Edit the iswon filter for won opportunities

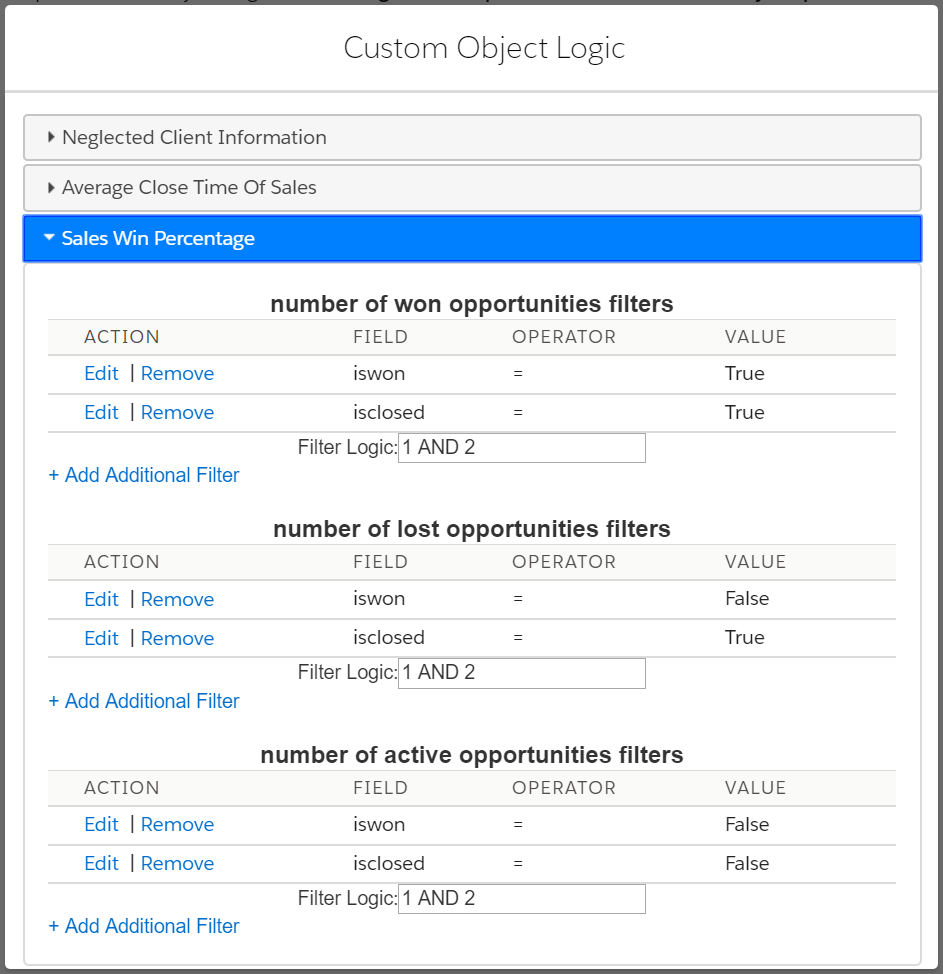(x=101, y=373)
